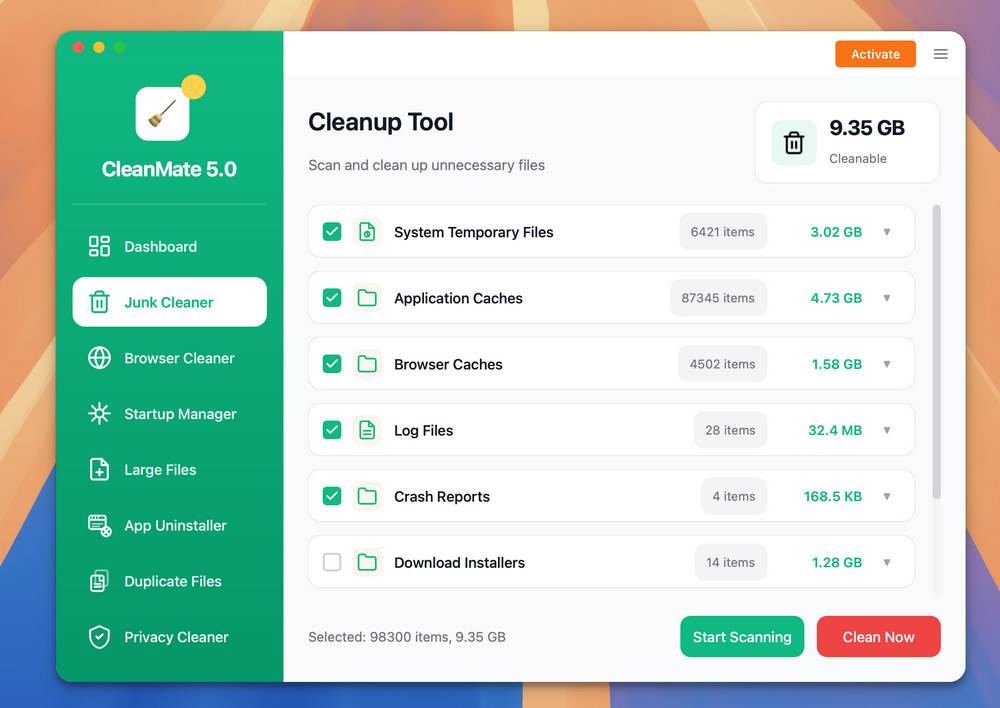Image resolution: width=1000 pixels, height=708 pixels.
Task: Click the Crash Reports folder icon
Action: [367, 496]
